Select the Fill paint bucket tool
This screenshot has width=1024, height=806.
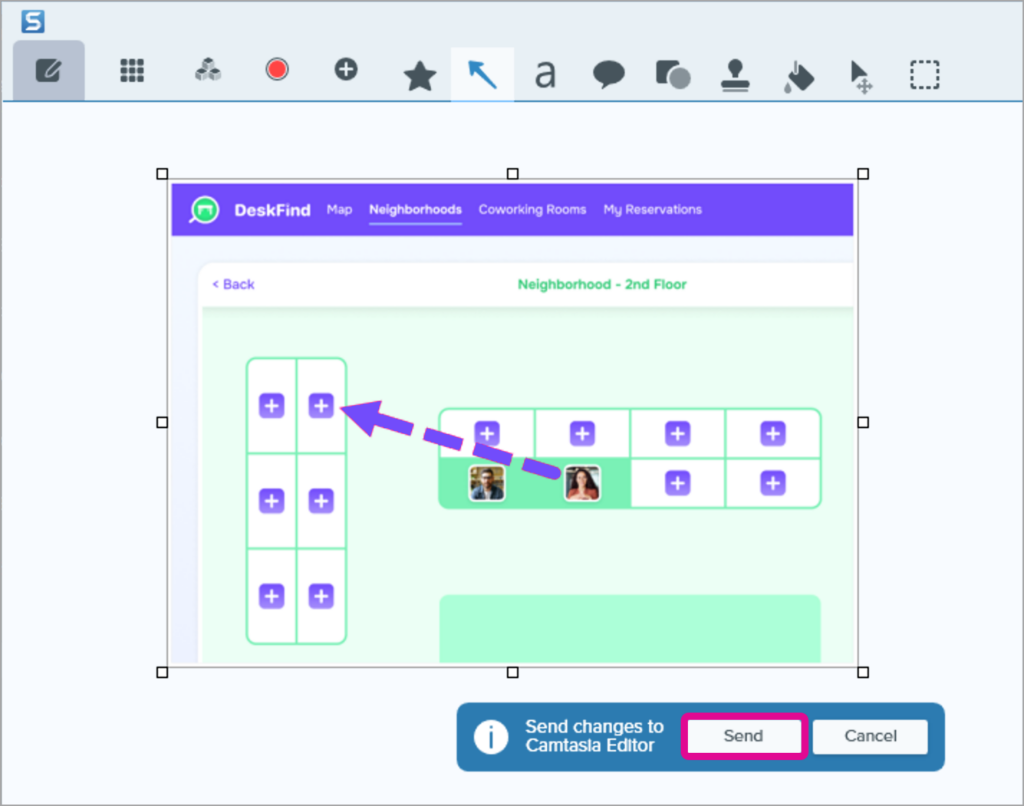tap(799, 76)
